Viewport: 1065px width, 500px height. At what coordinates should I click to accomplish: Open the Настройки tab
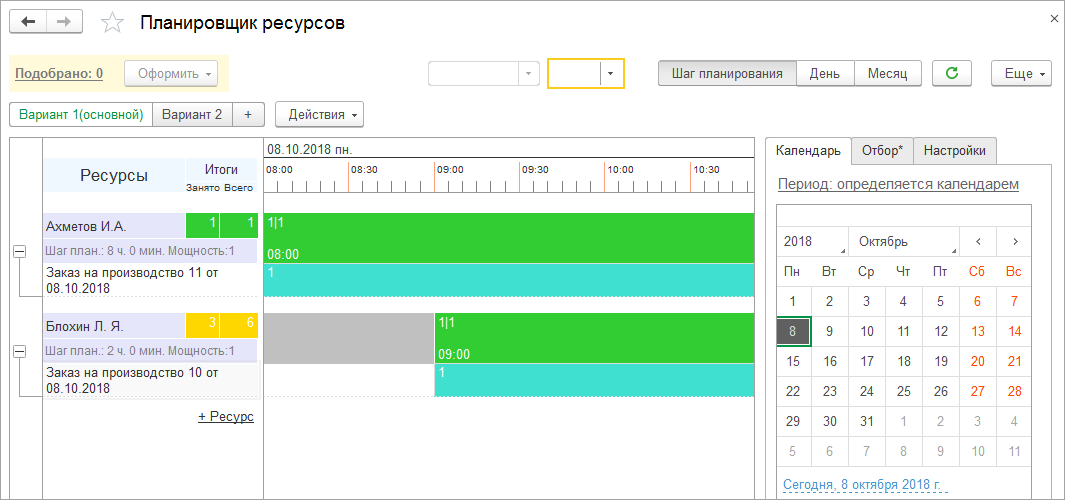[x=954, y=151]
